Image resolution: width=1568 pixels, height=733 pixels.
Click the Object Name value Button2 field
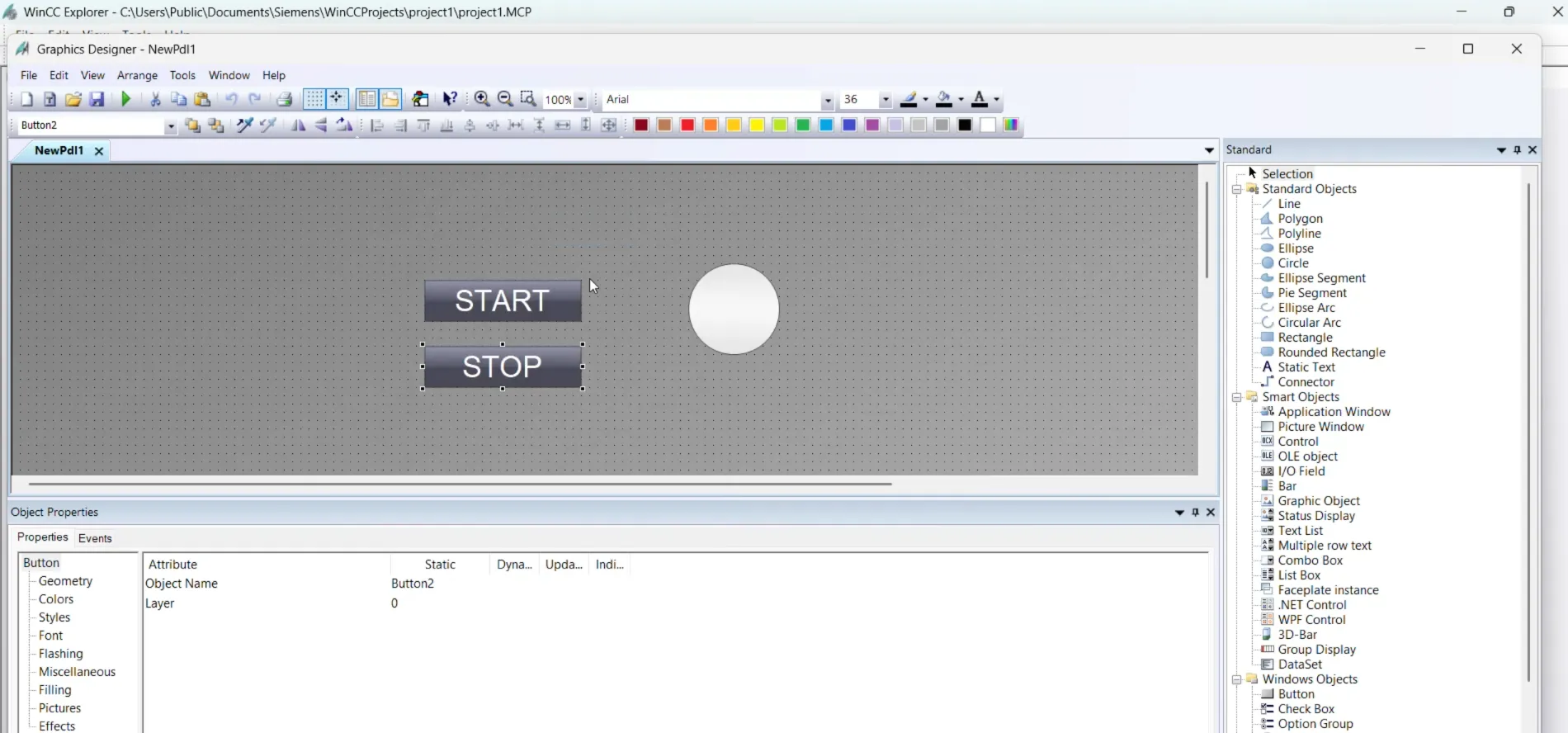(x=413, y=584)
